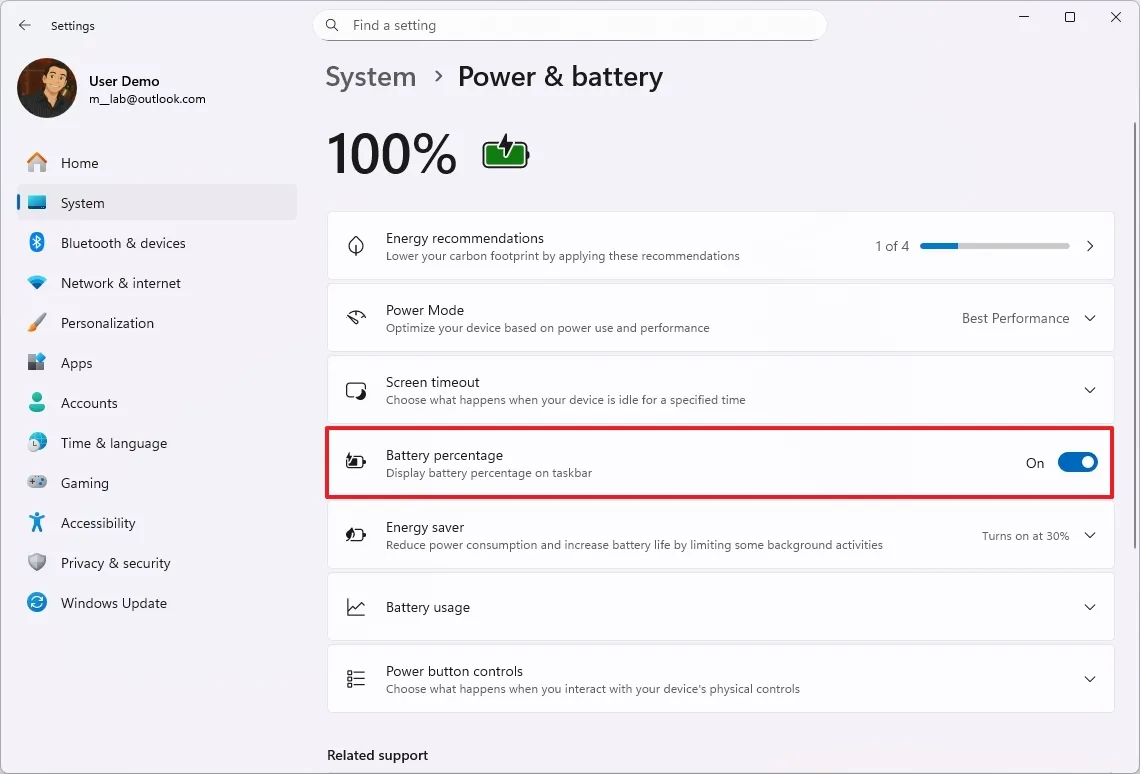The height and width of the screenshot is (774, 1140).
Task: Open the System menu item
Action: [83, 202]
